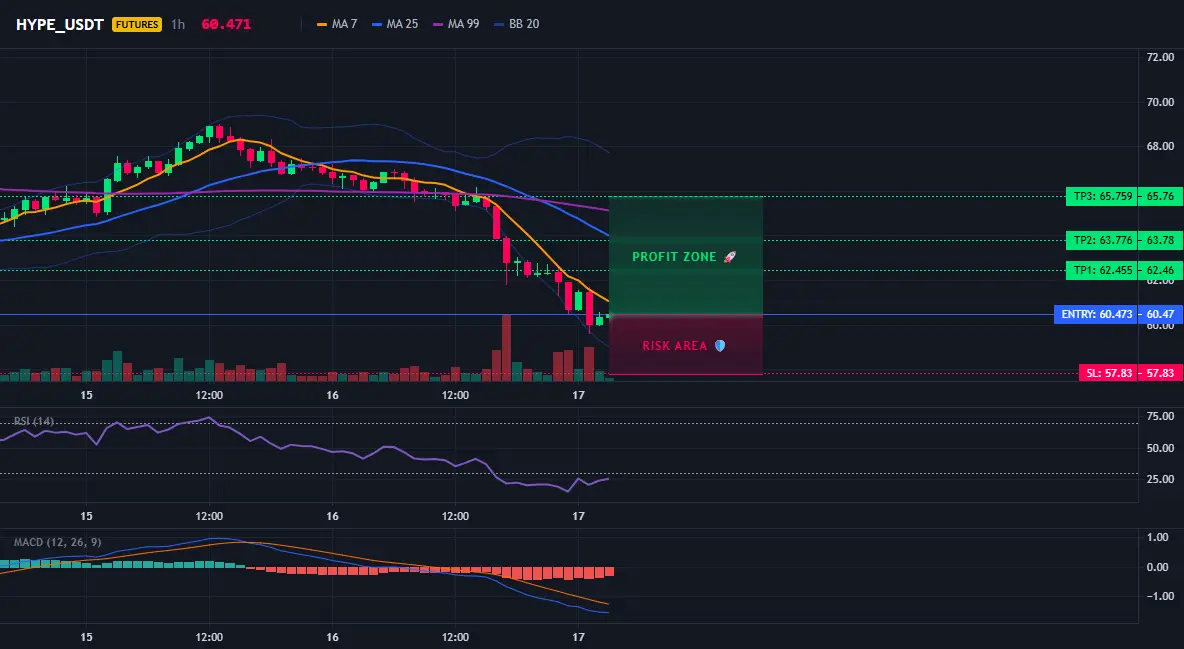Click the current price 60.471

click(226, 24)
